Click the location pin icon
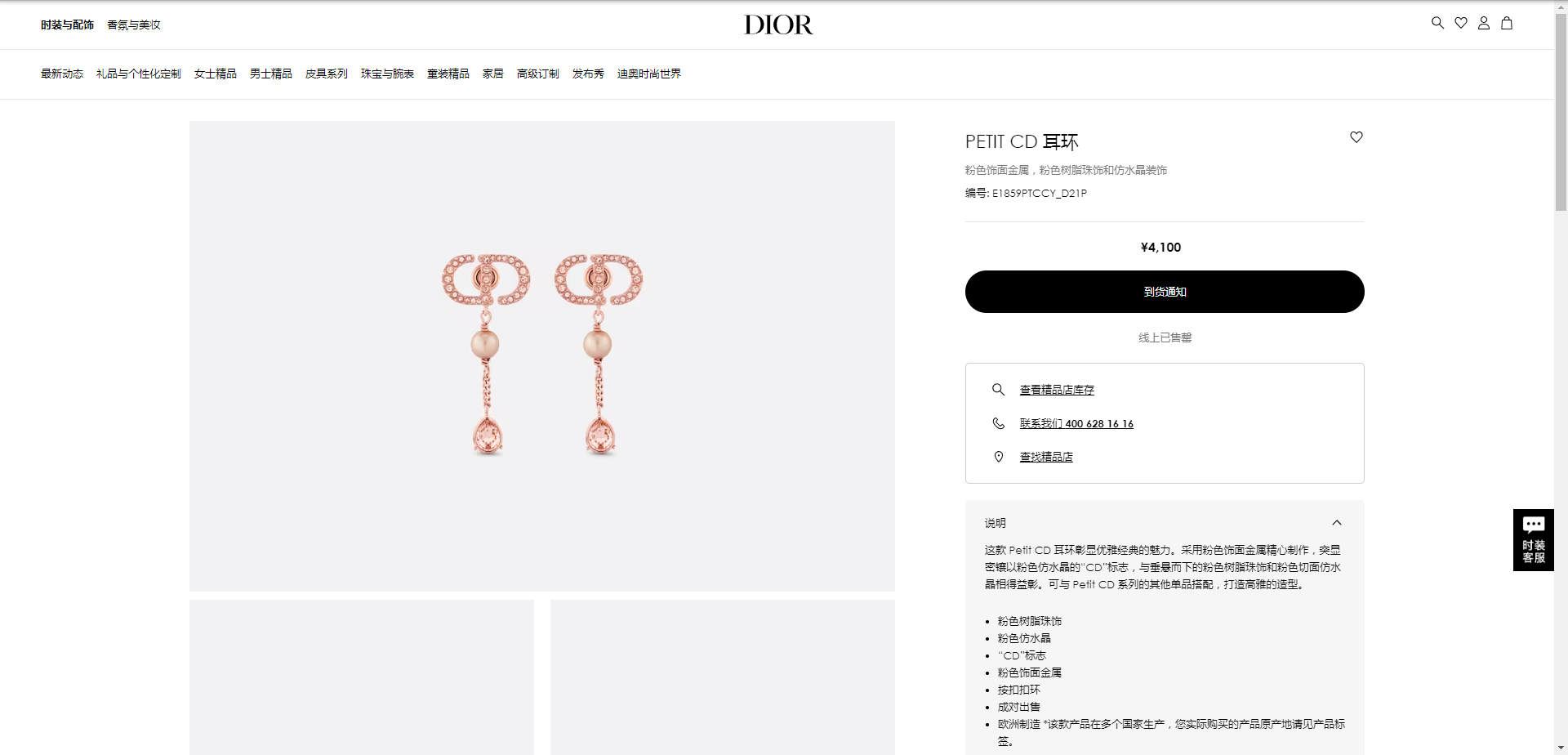The image size is (1568, 755). point(998,457)
